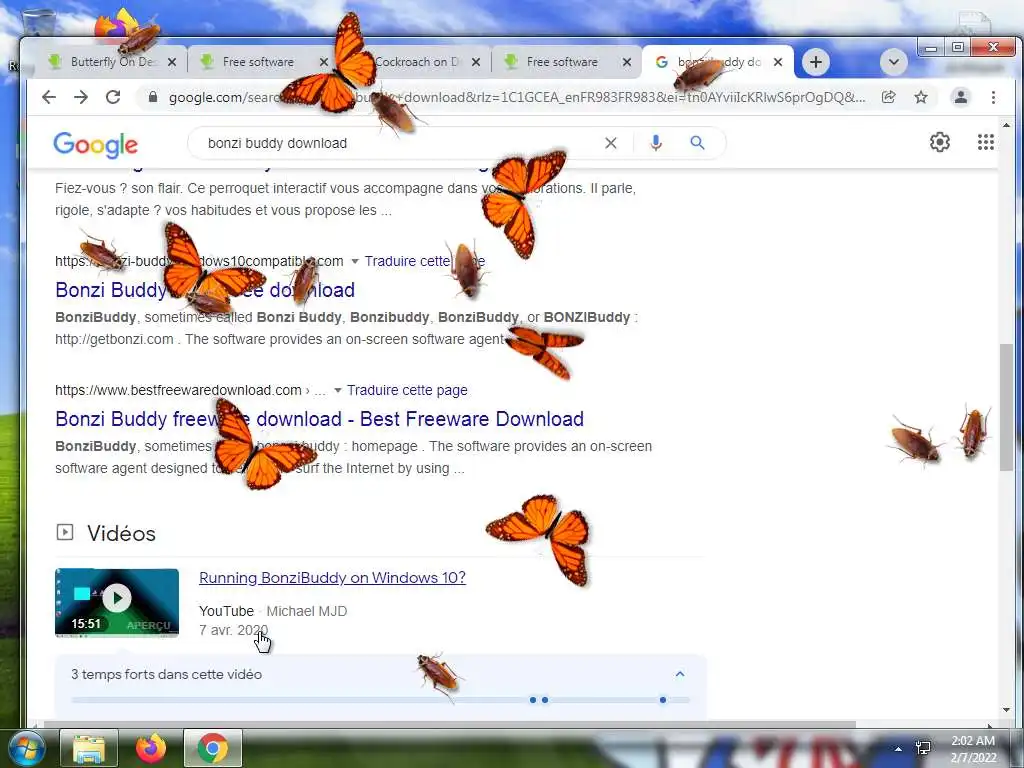
Task: Open File Explorer from the taskbar
Action: pyautogui.click(x=89, y=748)
